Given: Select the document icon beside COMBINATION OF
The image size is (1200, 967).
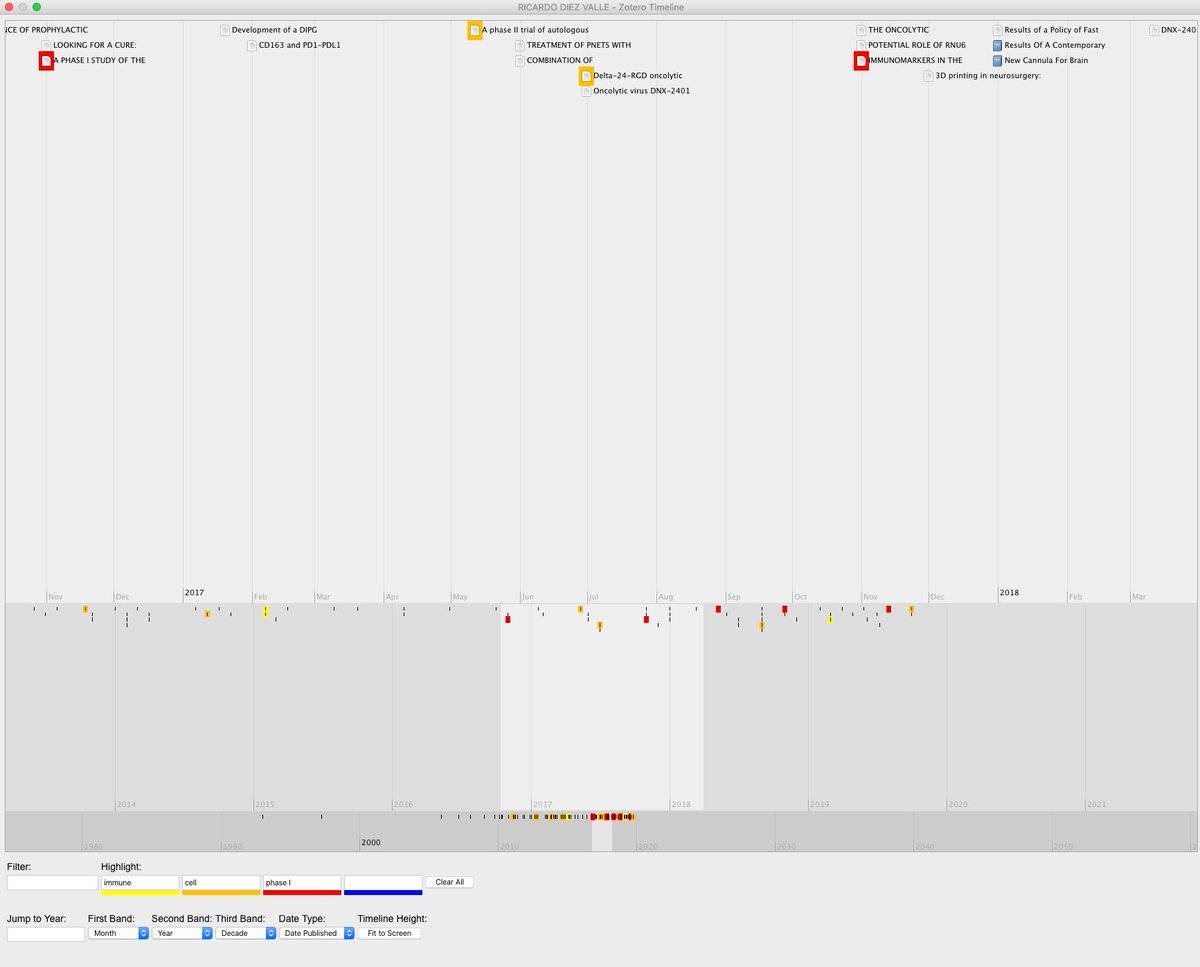Looking at the screenshot, I should (x=520, y=60).
